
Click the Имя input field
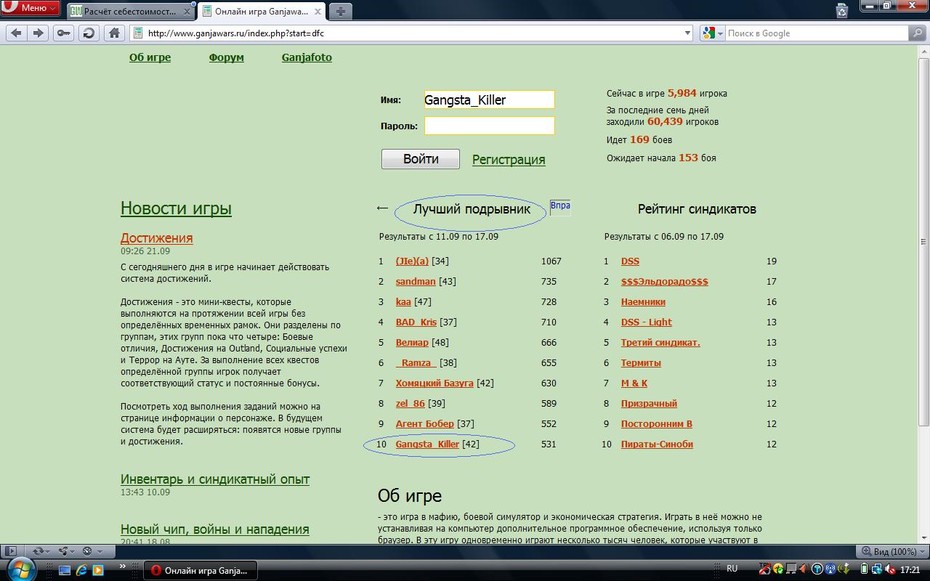tap(489, 100)
